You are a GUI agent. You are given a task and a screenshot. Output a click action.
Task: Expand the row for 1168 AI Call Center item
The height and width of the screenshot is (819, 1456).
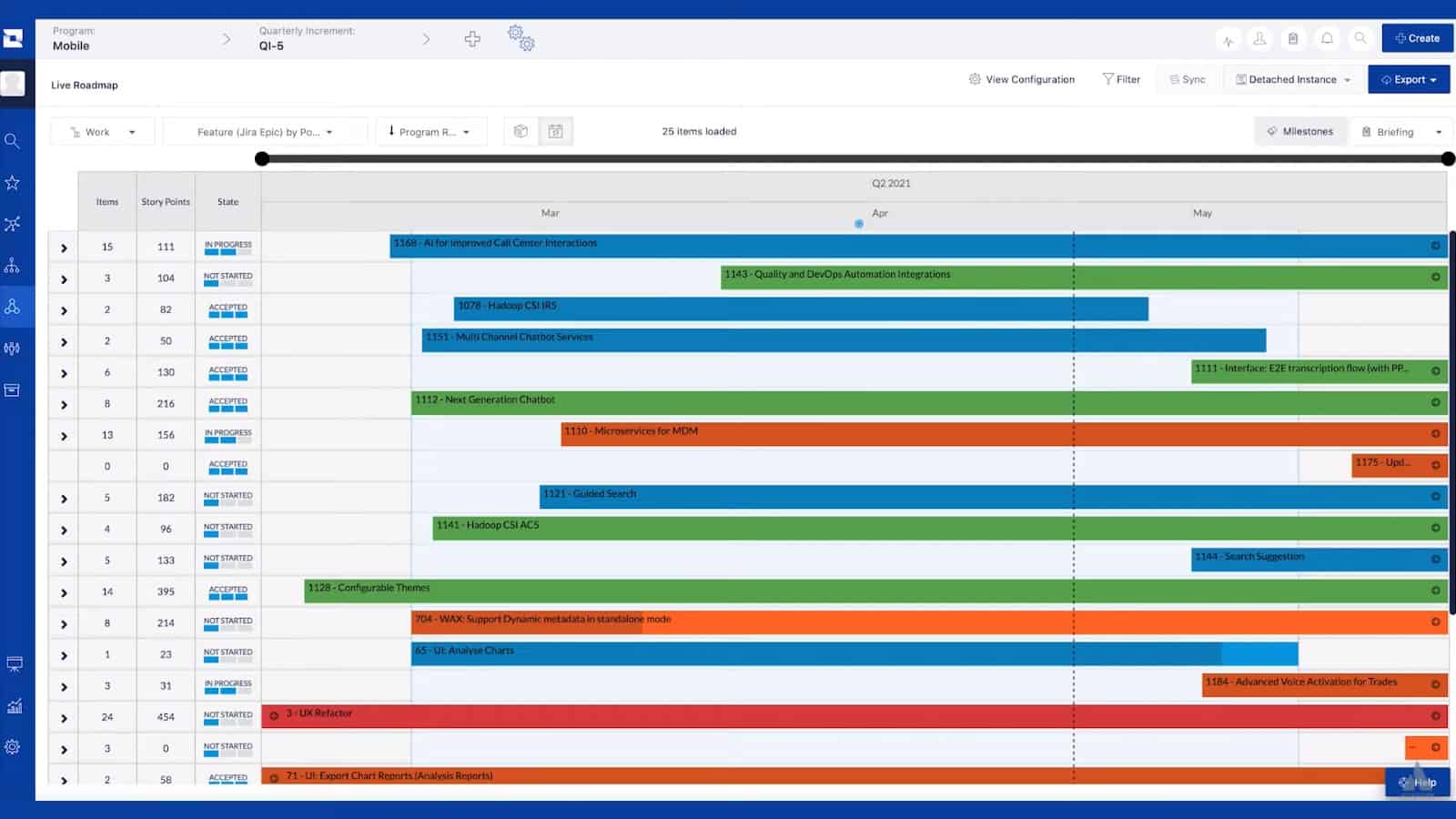coord(63,247)
